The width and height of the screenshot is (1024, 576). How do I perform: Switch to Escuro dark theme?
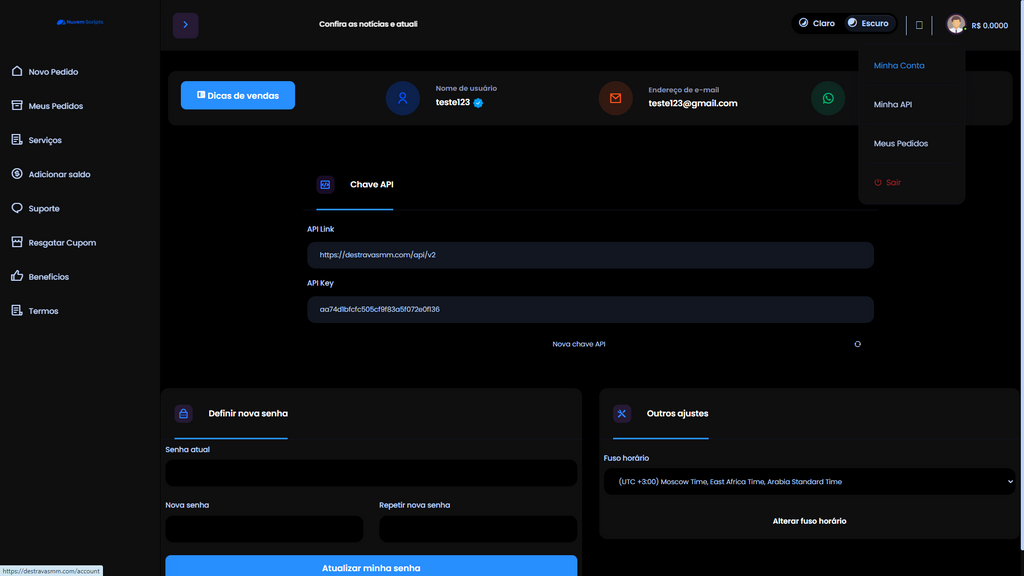867,23
